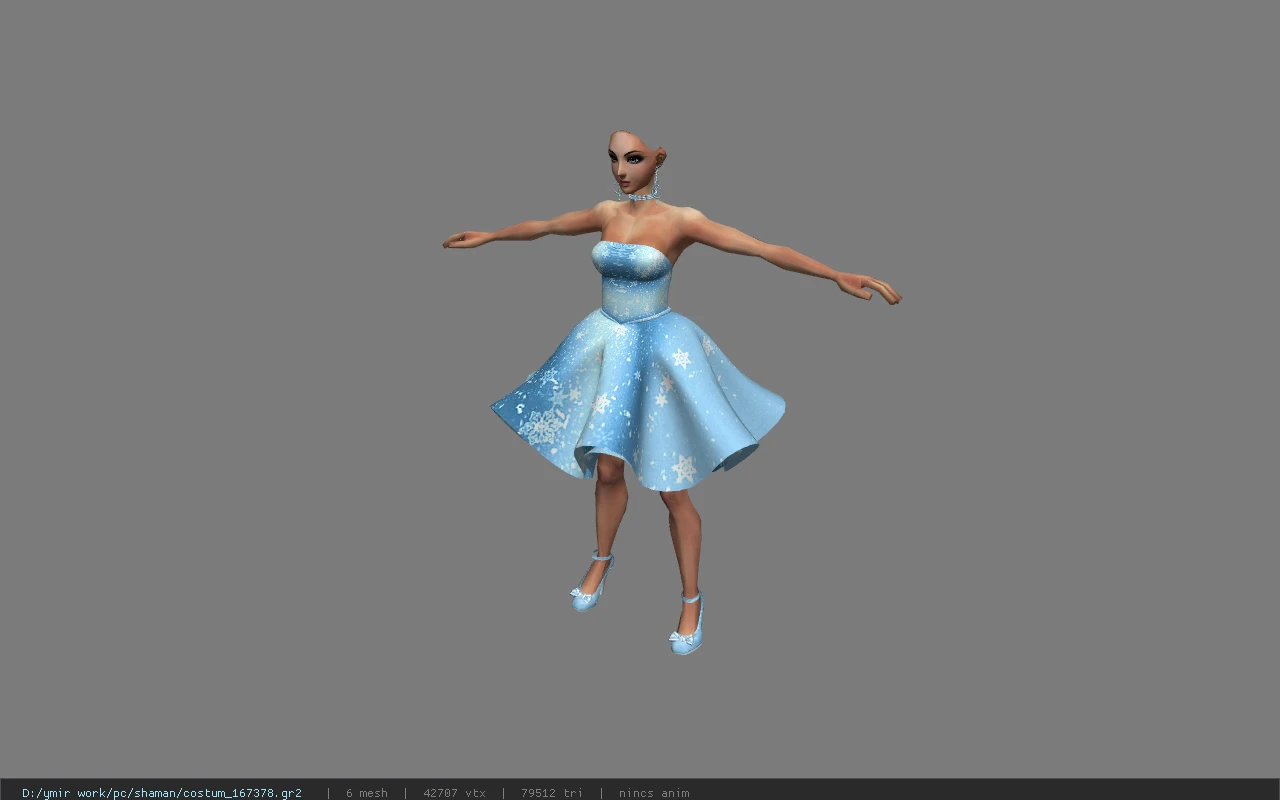Click the 'nincs anim' status entry
This screenshot has width=1280, height=800.
click(654, 793)
